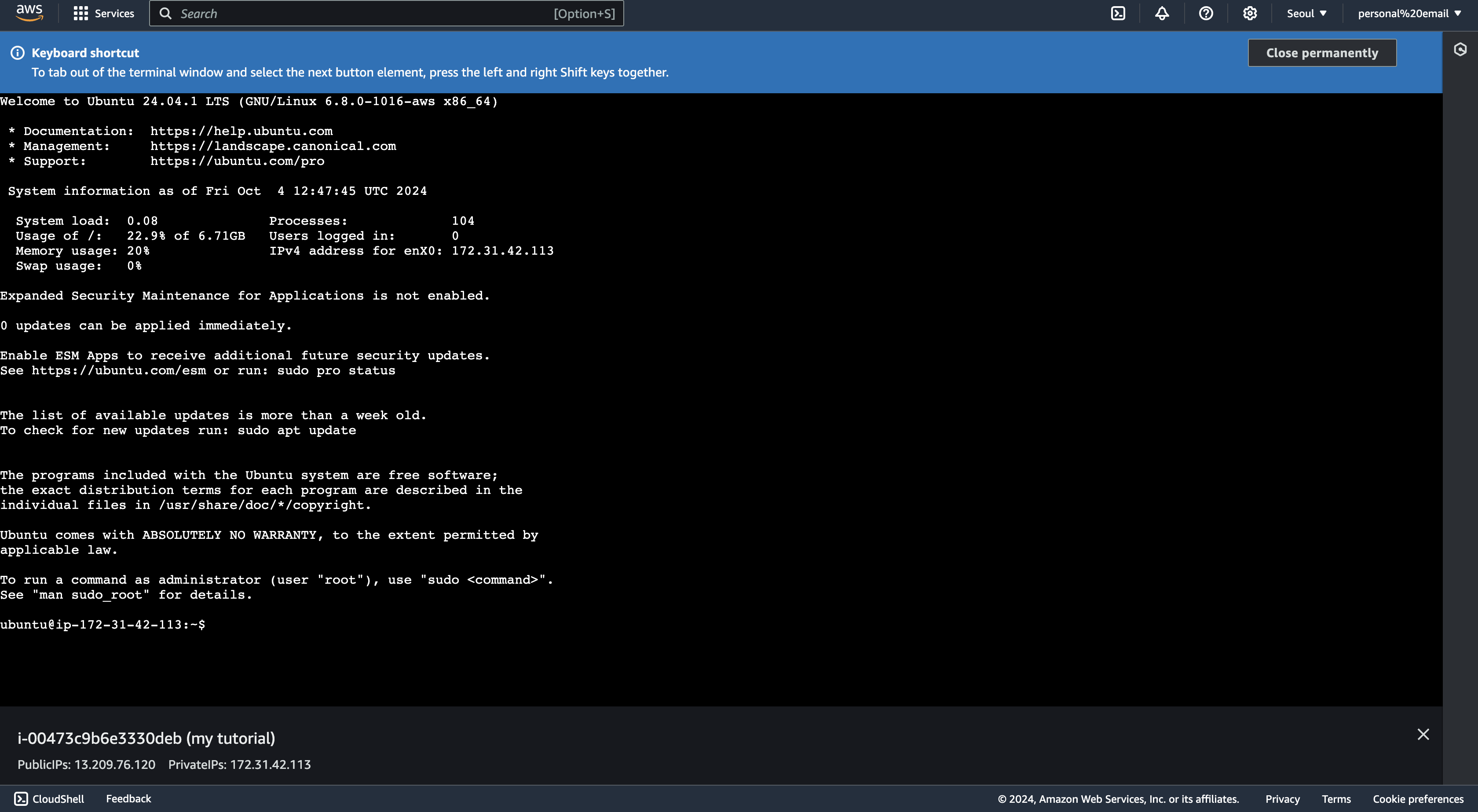
Task: Open the Services grid menu
Action: (81, 13)
